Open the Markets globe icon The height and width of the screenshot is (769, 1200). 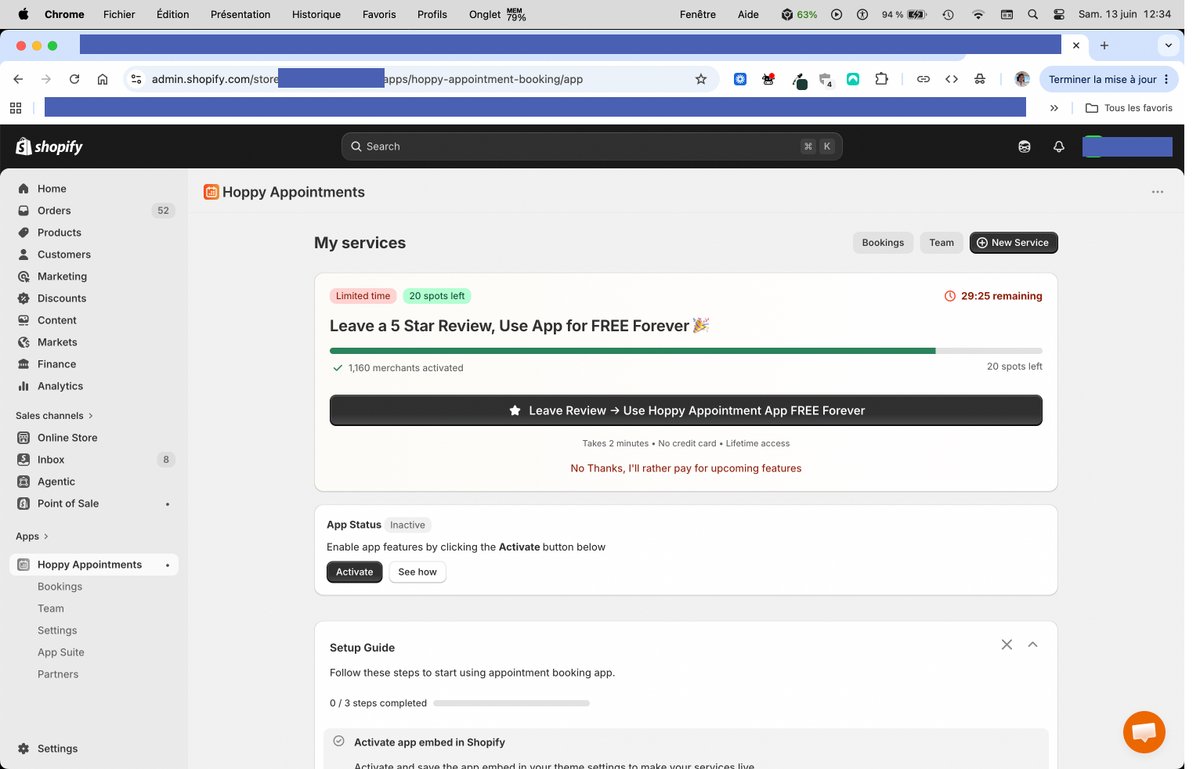23,342
